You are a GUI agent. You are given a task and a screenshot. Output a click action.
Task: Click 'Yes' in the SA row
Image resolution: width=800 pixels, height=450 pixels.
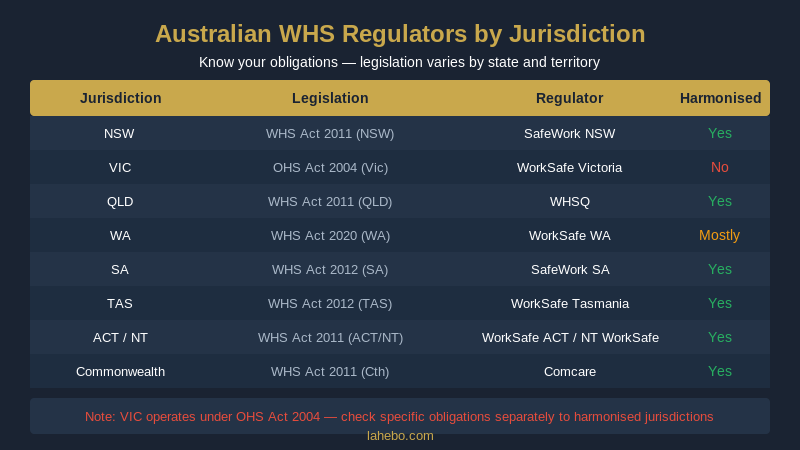click(720, 269)
